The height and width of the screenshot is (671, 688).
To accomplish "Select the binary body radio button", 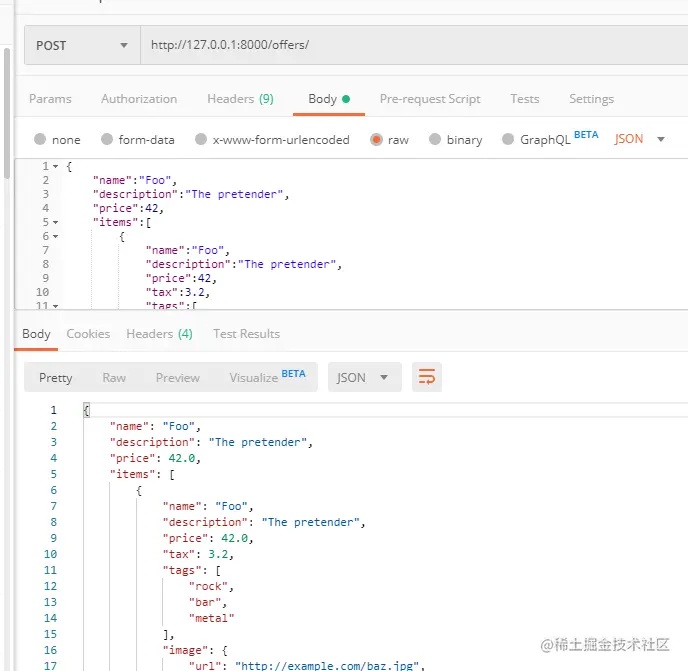I will (x=435, y=139).
